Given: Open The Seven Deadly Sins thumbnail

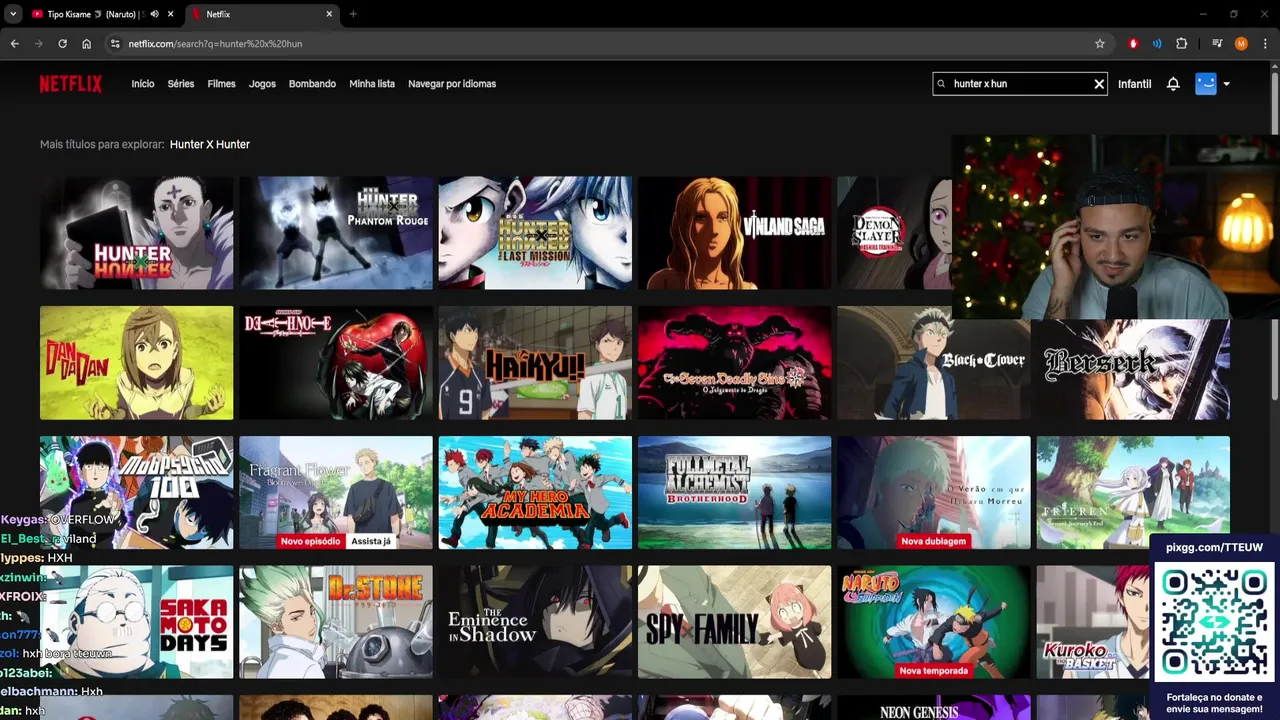Looking at the screenshot, I should pyautogui.click(x=734, y=363).
